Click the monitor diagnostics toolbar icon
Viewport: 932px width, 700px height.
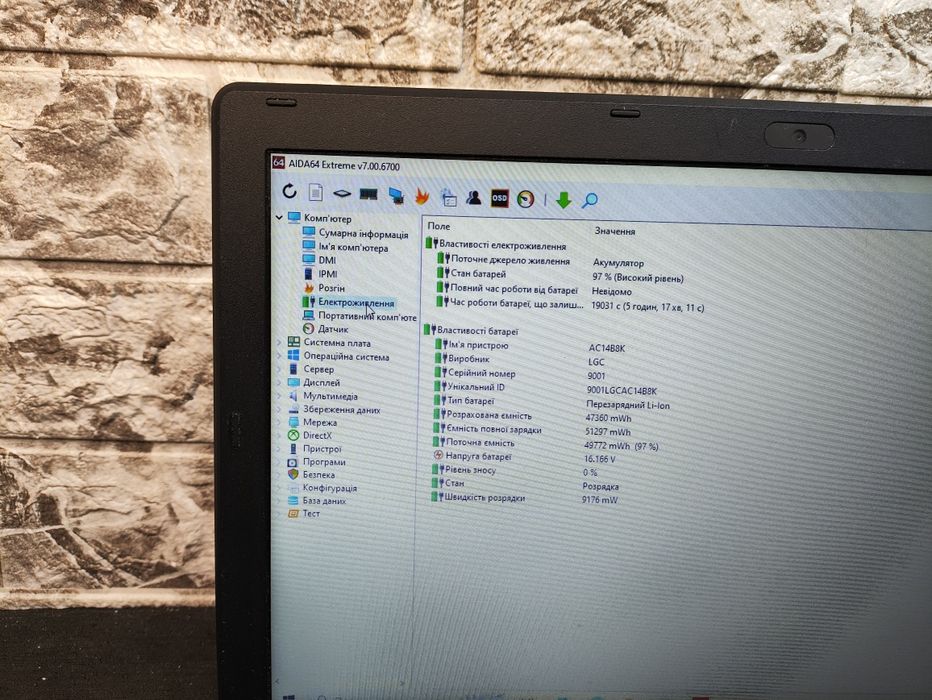tap(396, 196)
